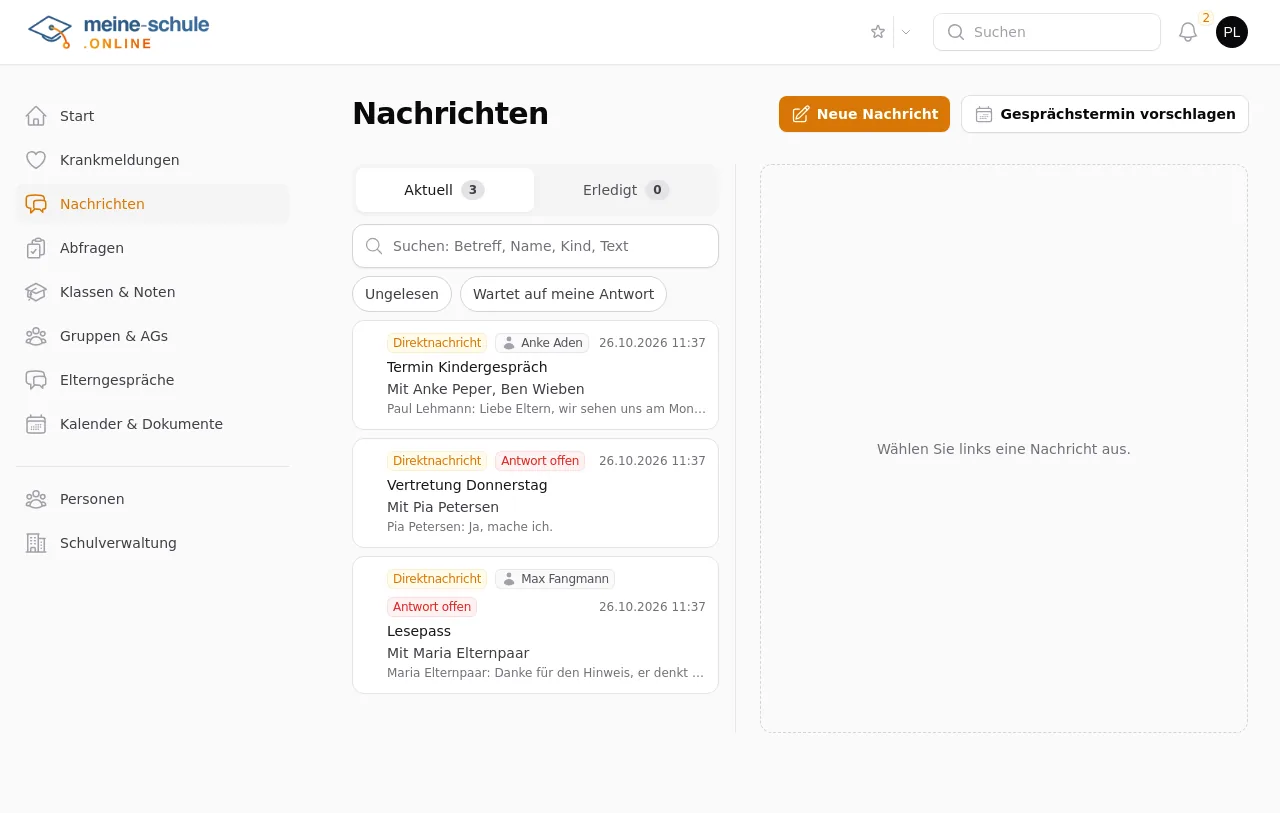
Task: Switch to the Aktuell tab
Action: tap(445, 190)
